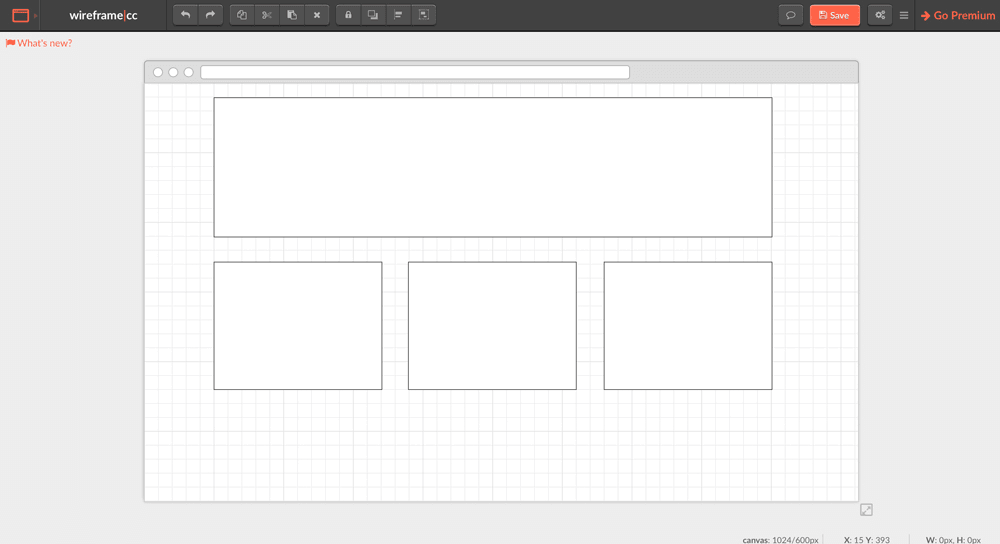Click the layer arrangement icon

point(373,15)
